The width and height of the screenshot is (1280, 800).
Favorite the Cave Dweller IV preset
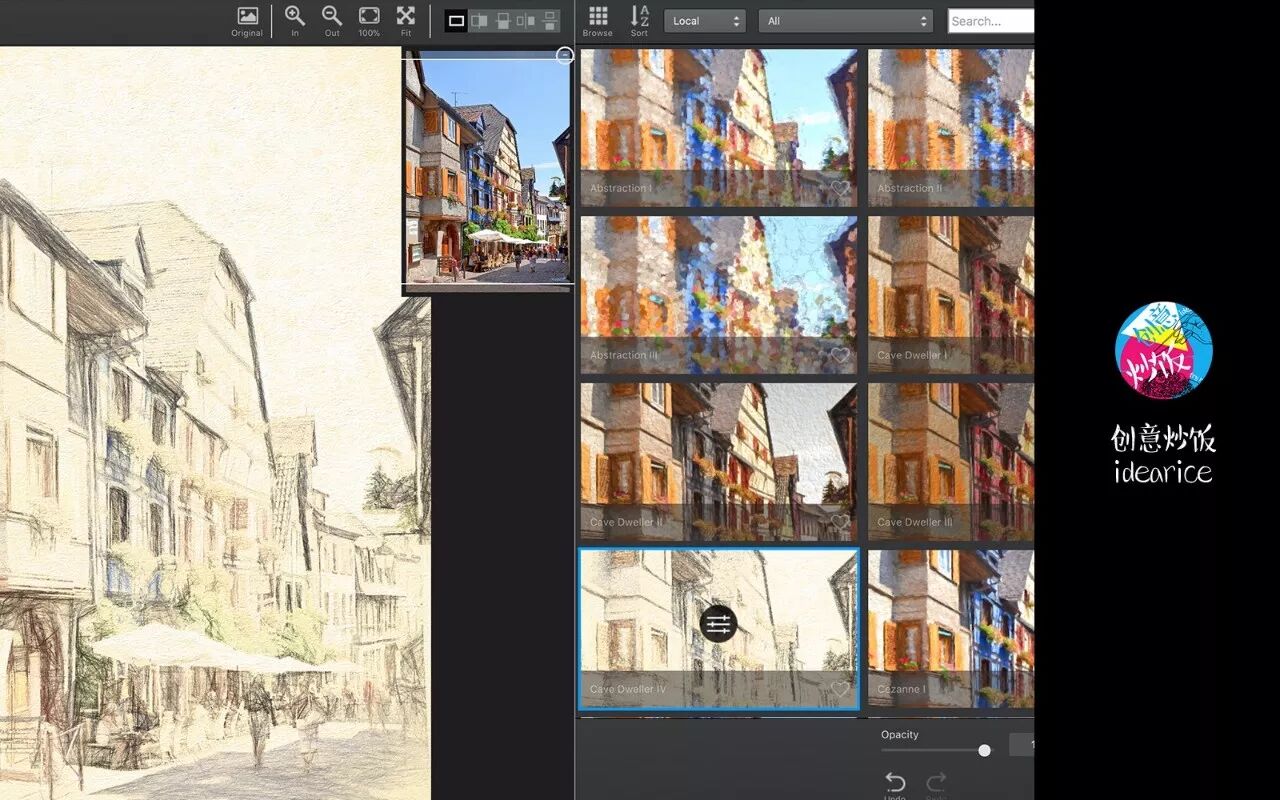click(840, 689)
